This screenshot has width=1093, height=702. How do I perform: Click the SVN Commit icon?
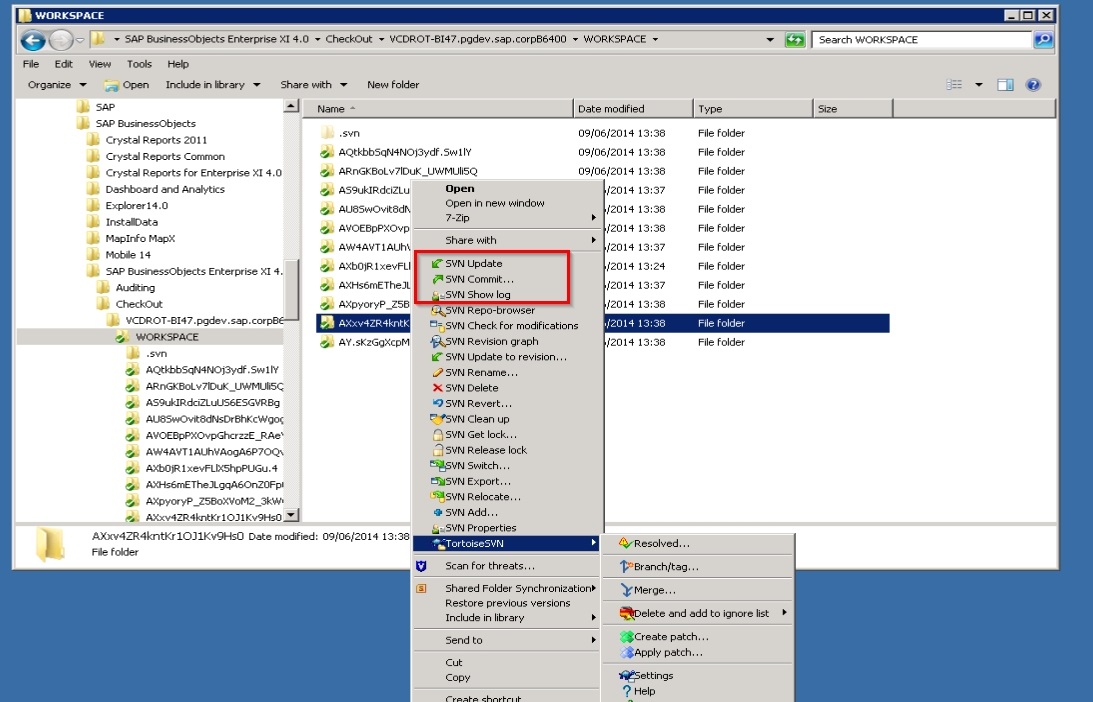coord(437,279)
